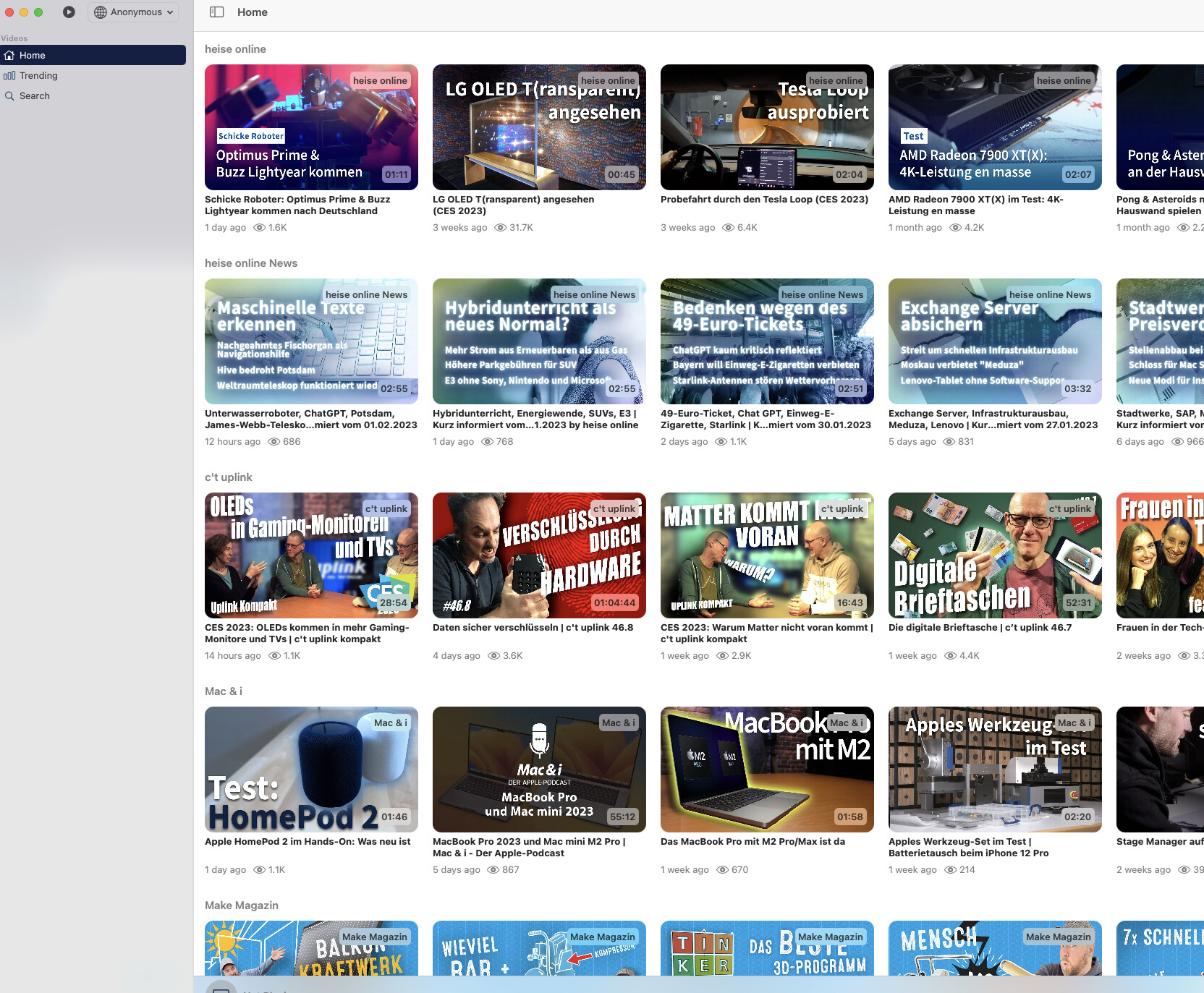This screenshot has height=993, width=1204.
Task: Click title Exchange Server, Infrastrukturausbau, Meduza
Action: click(993, 419)
